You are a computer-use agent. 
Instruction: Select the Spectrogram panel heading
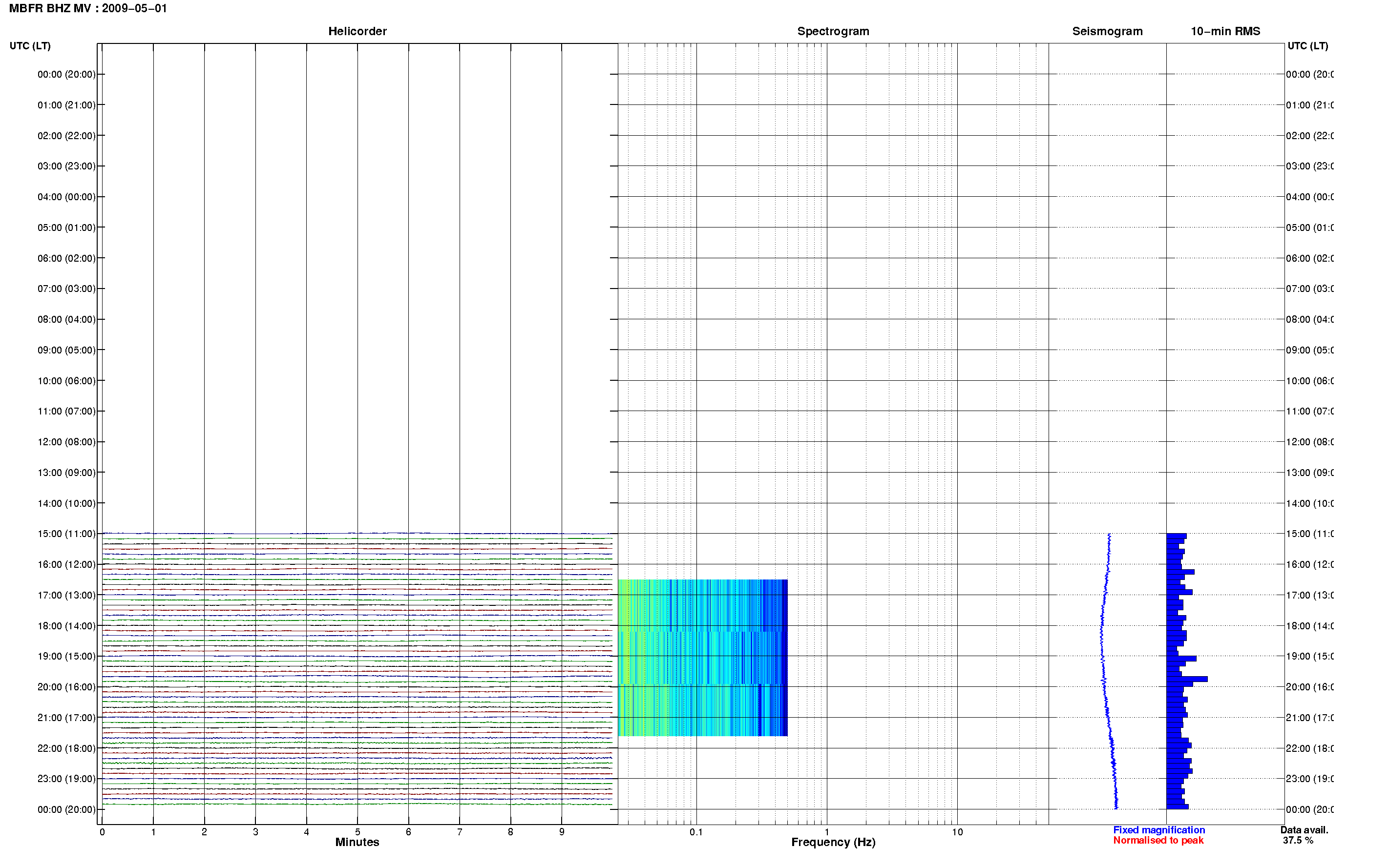point(833,31)
